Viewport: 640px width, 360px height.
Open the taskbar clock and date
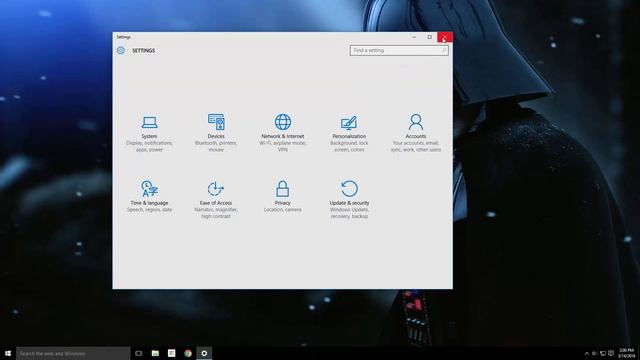click(x=627, y=353)
